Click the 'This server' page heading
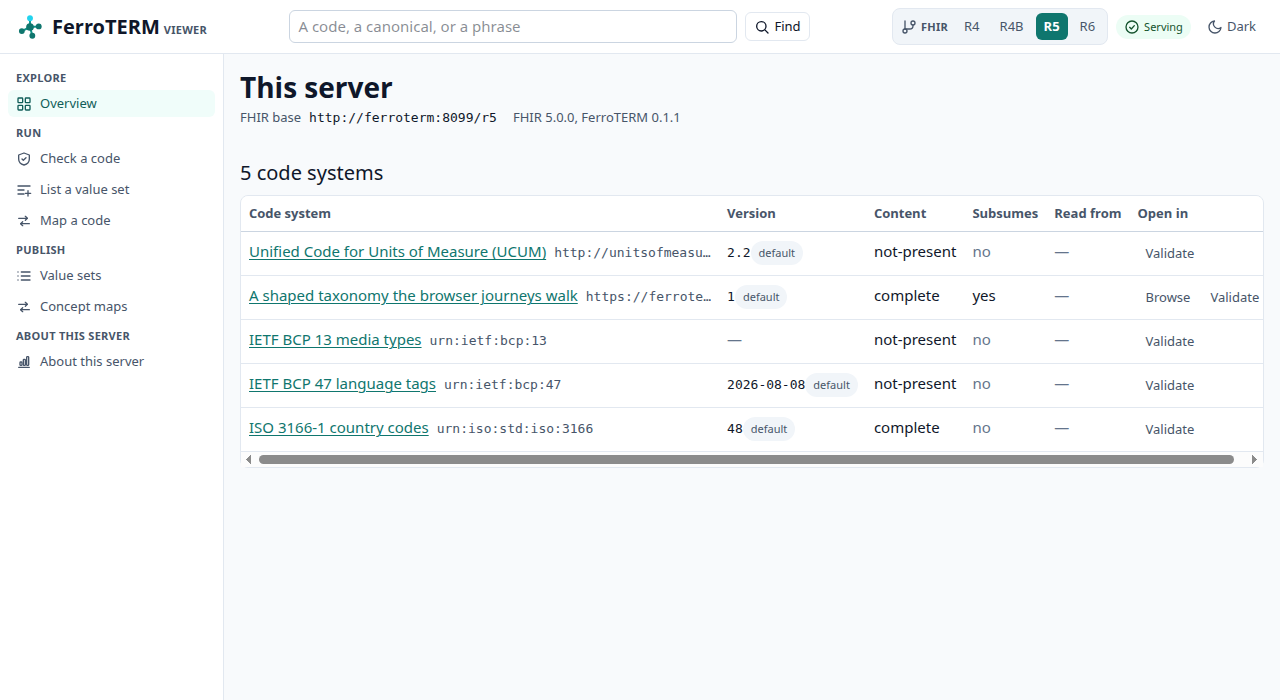 click(316, 88)
